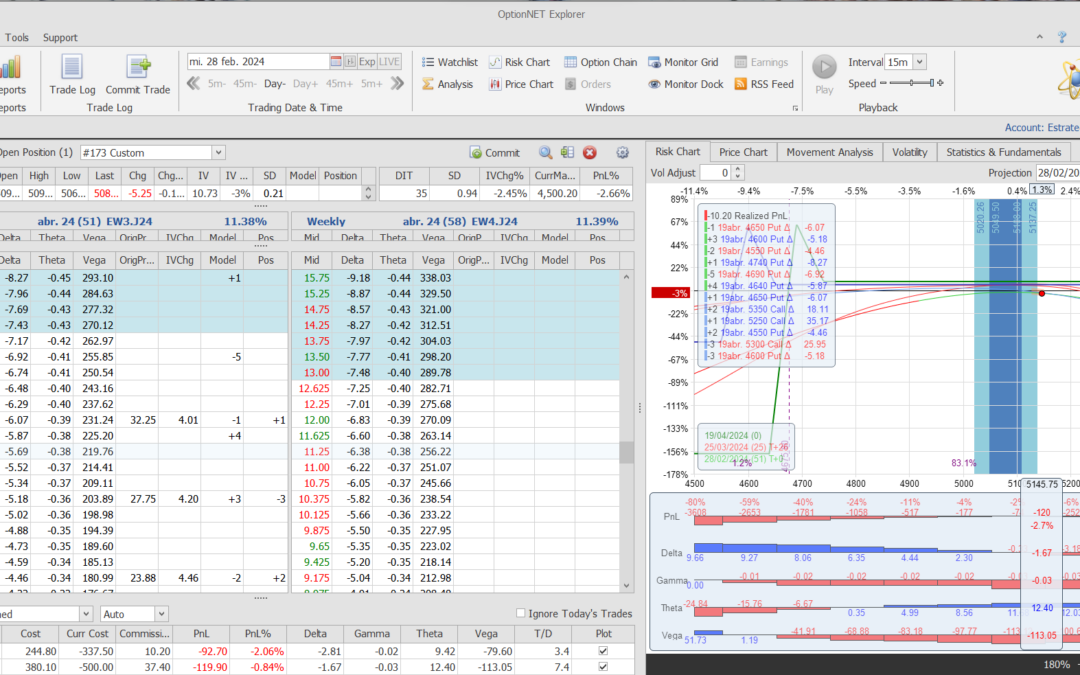Enable the Ignore Today's Trades checkbox
This screenshot has height=675, width=1080.
click(x=521, y=613)
